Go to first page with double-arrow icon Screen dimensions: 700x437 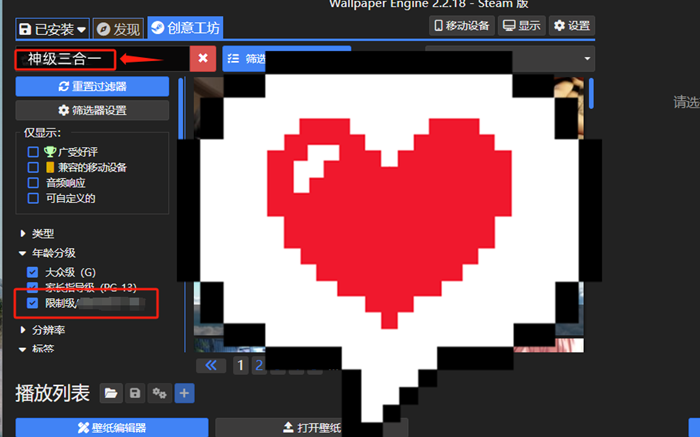pos(210,366)
